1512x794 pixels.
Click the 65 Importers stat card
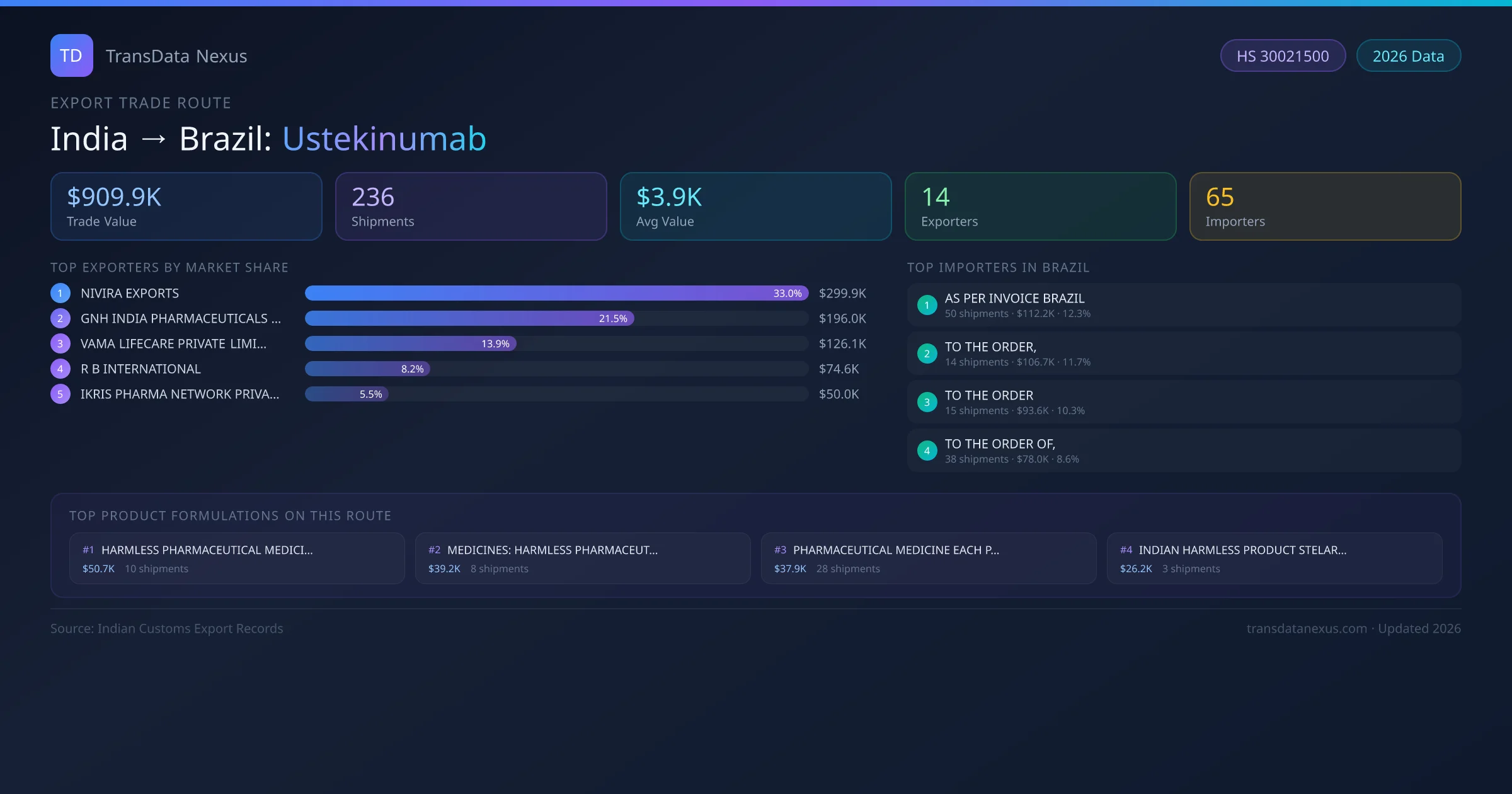point(1325,206)
